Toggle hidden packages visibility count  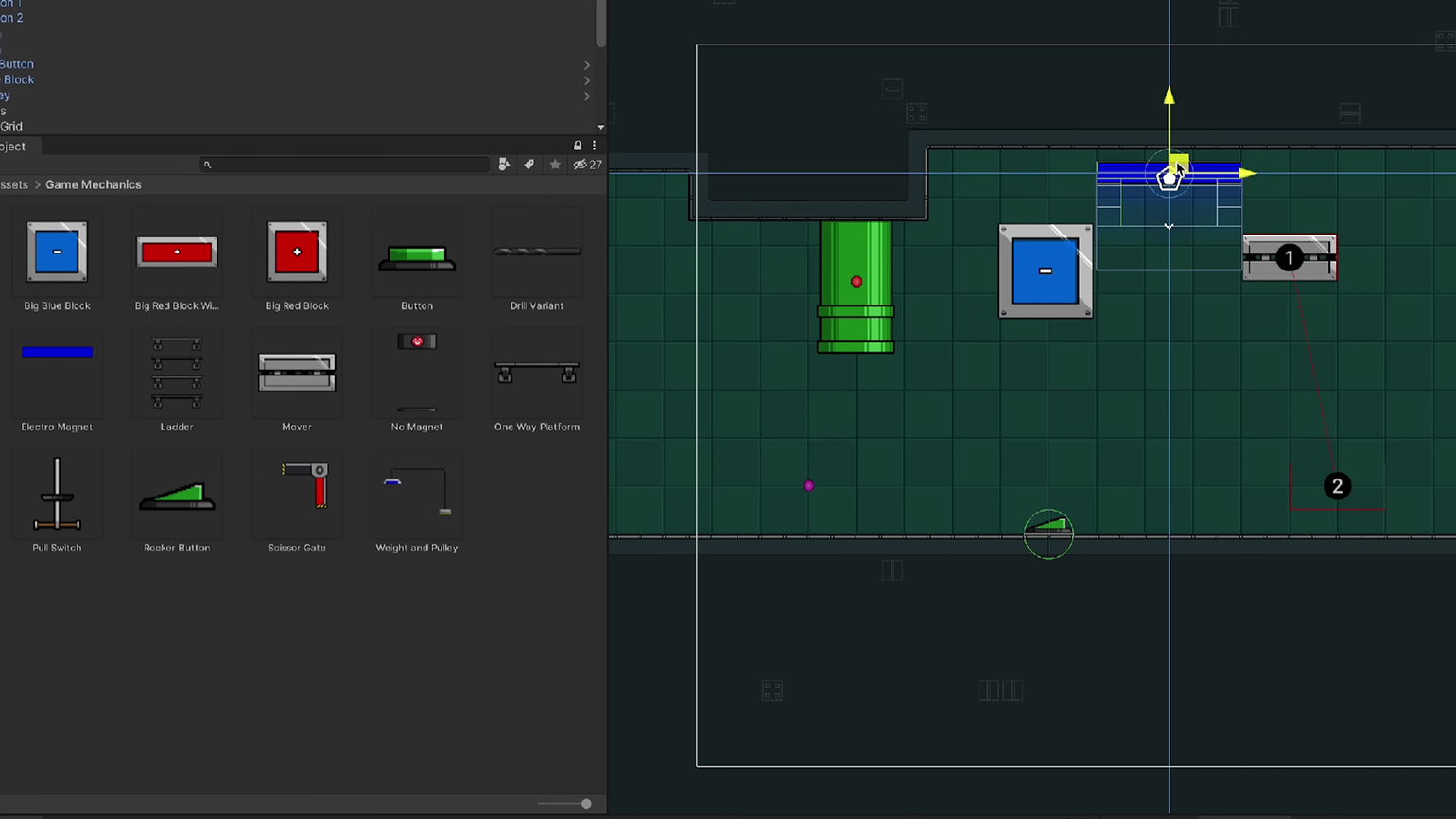pos(588,165)
